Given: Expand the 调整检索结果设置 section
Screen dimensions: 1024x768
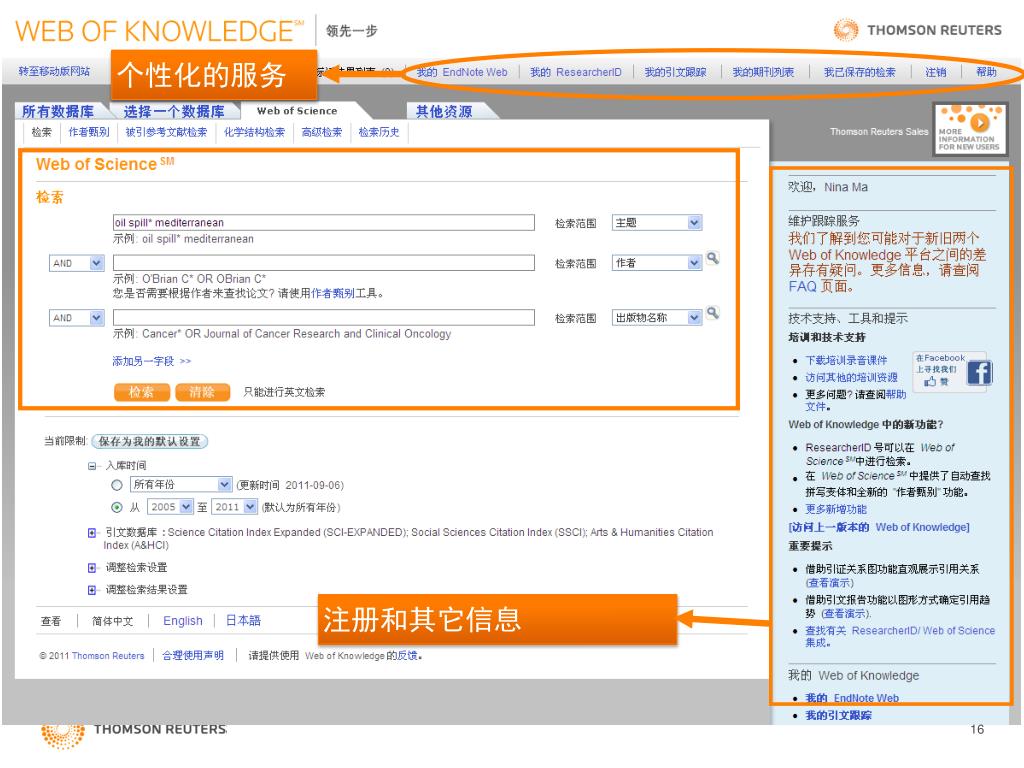Looking at the screenshot, I should click(92, 590).
